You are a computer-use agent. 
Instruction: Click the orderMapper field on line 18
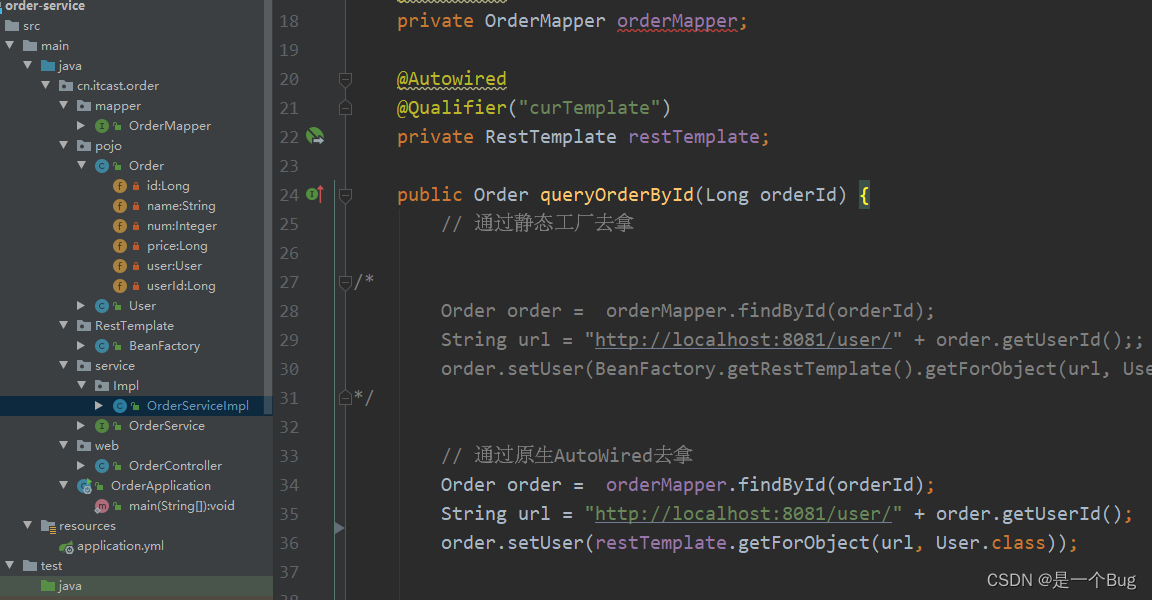tap(677, 21)
